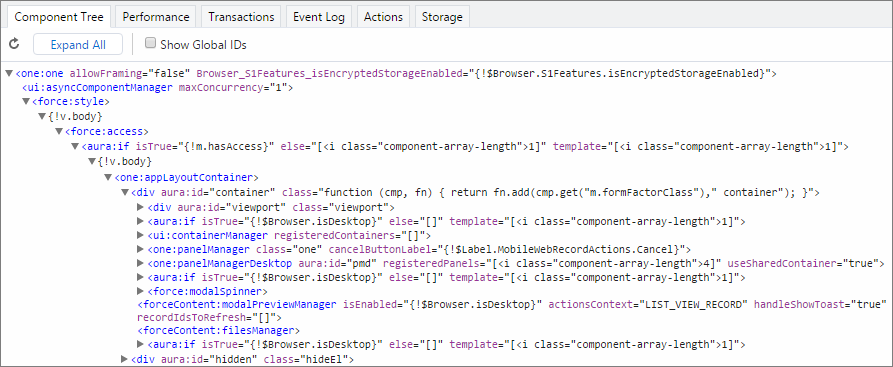Collapse the aura:if isTrue m.hasAccess node
The width and height of the screenshot is (893, 367).
tap(75, 146)
